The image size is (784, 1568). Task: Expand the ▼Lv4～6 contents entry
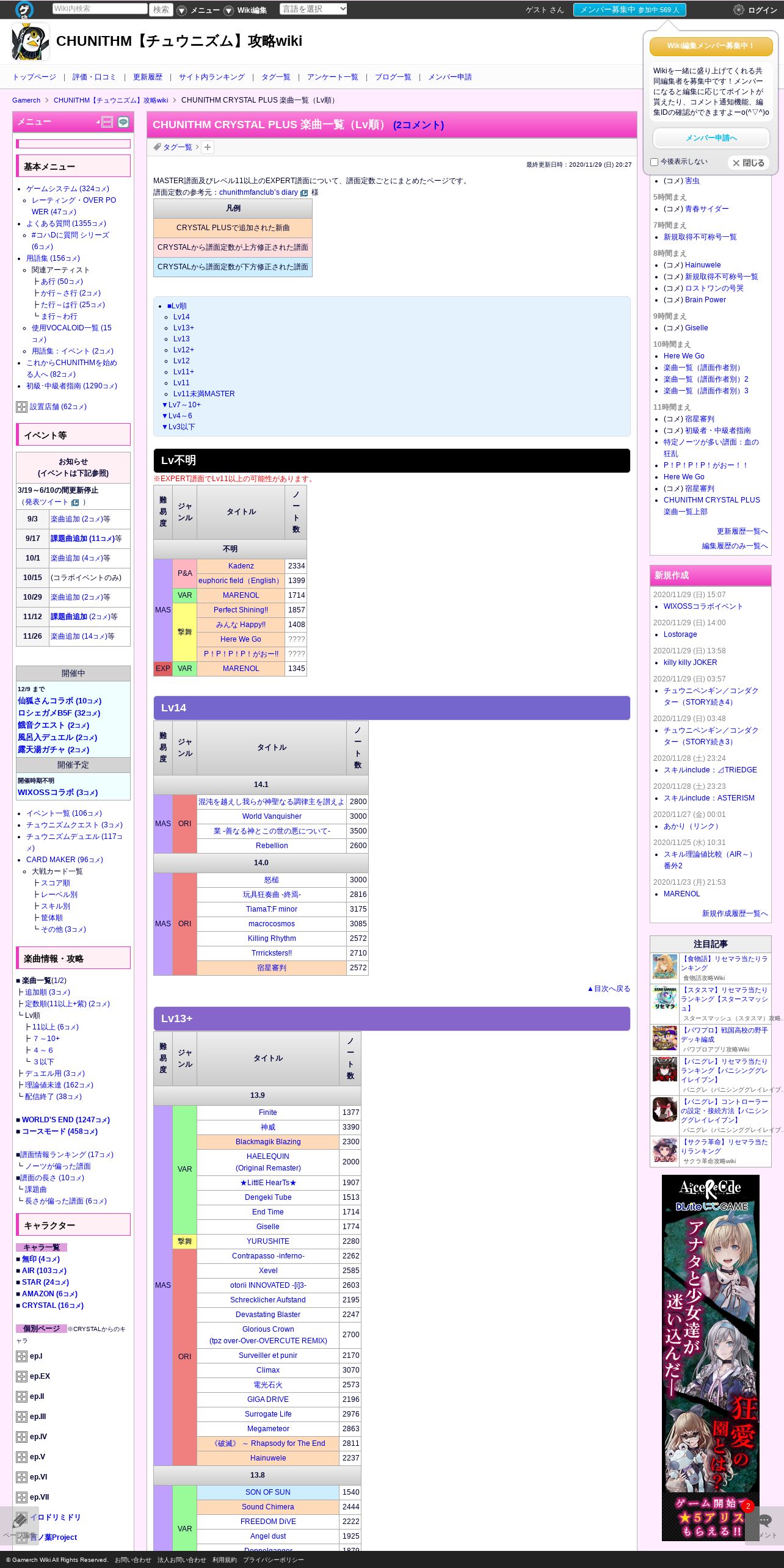point(176,416)
